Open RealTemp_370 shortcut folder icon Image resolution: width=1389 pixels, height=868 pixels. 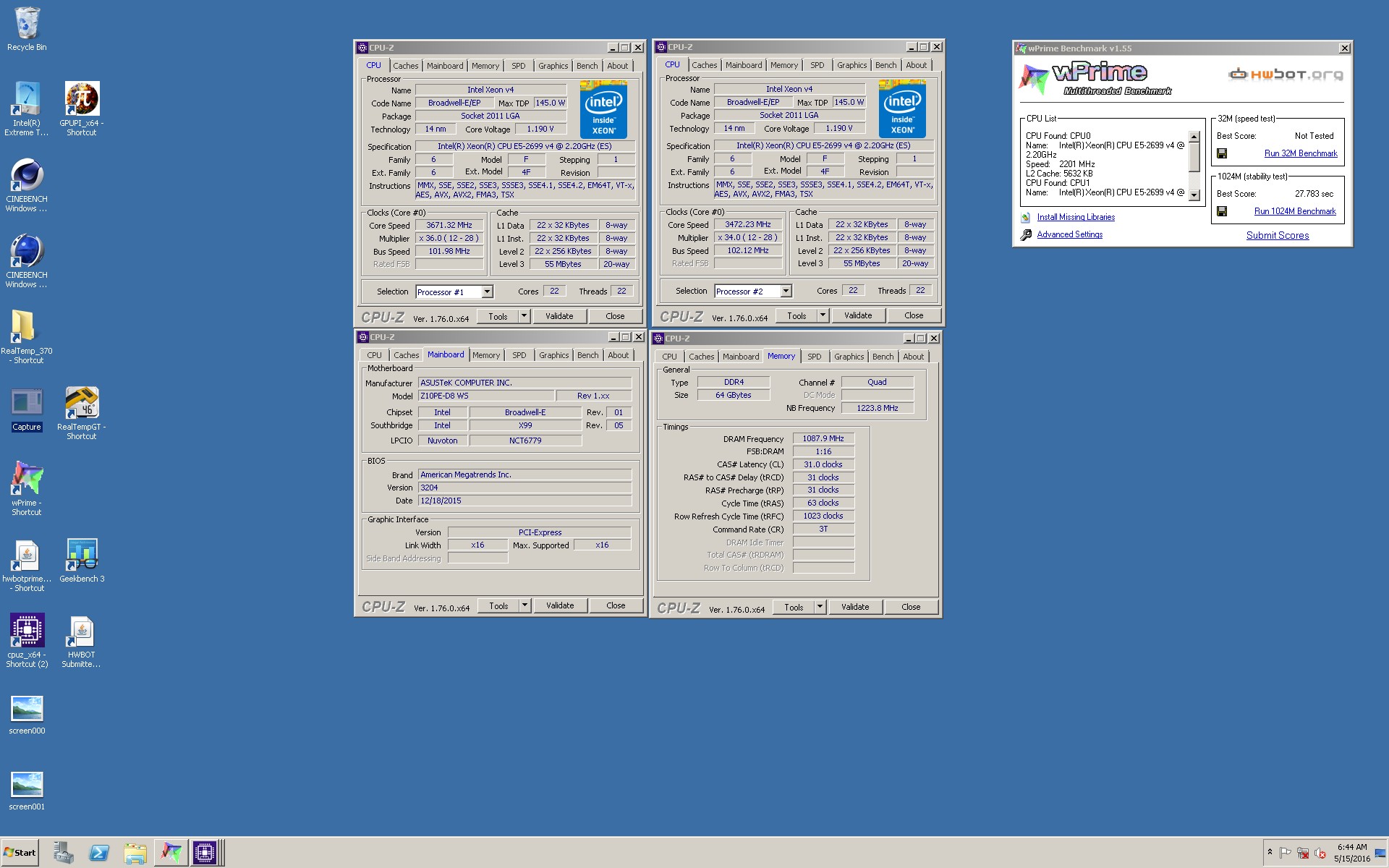click(27, 336)
